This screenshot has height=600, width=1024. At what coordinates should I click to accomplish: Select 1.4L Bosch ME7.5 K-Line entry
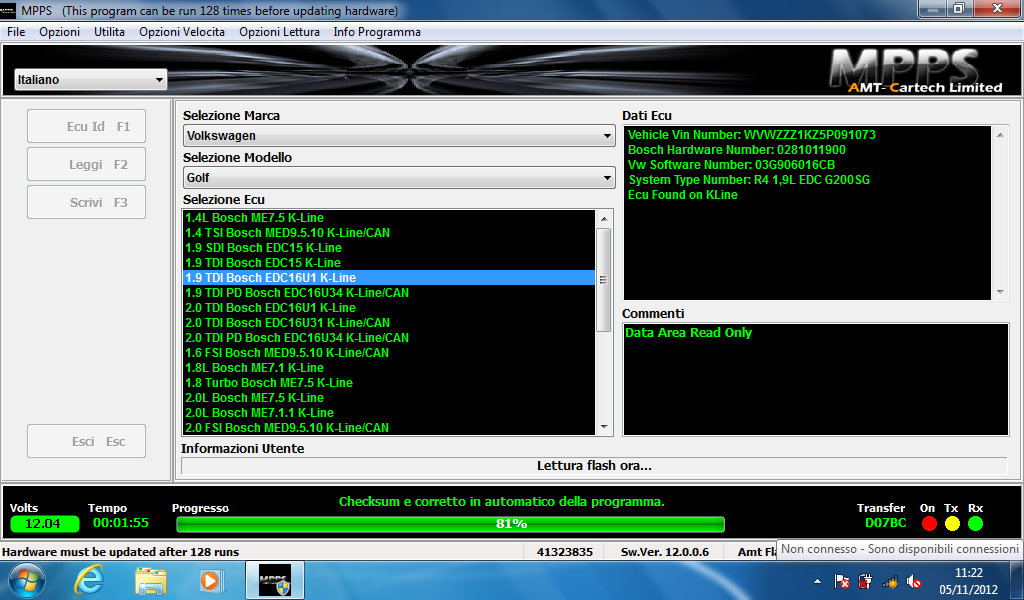tap(389, 217)
